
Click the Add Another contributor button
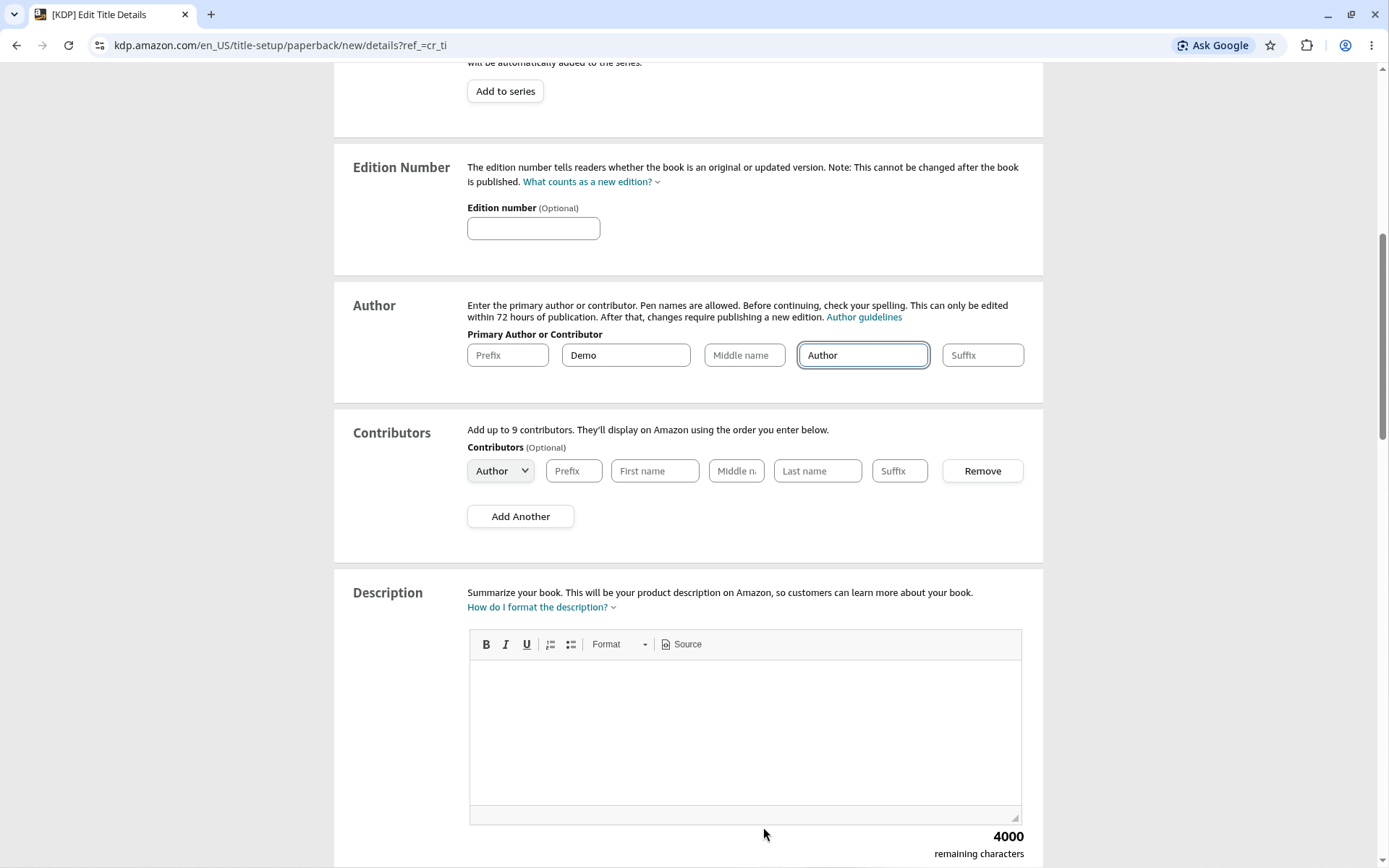coord(521,516)
